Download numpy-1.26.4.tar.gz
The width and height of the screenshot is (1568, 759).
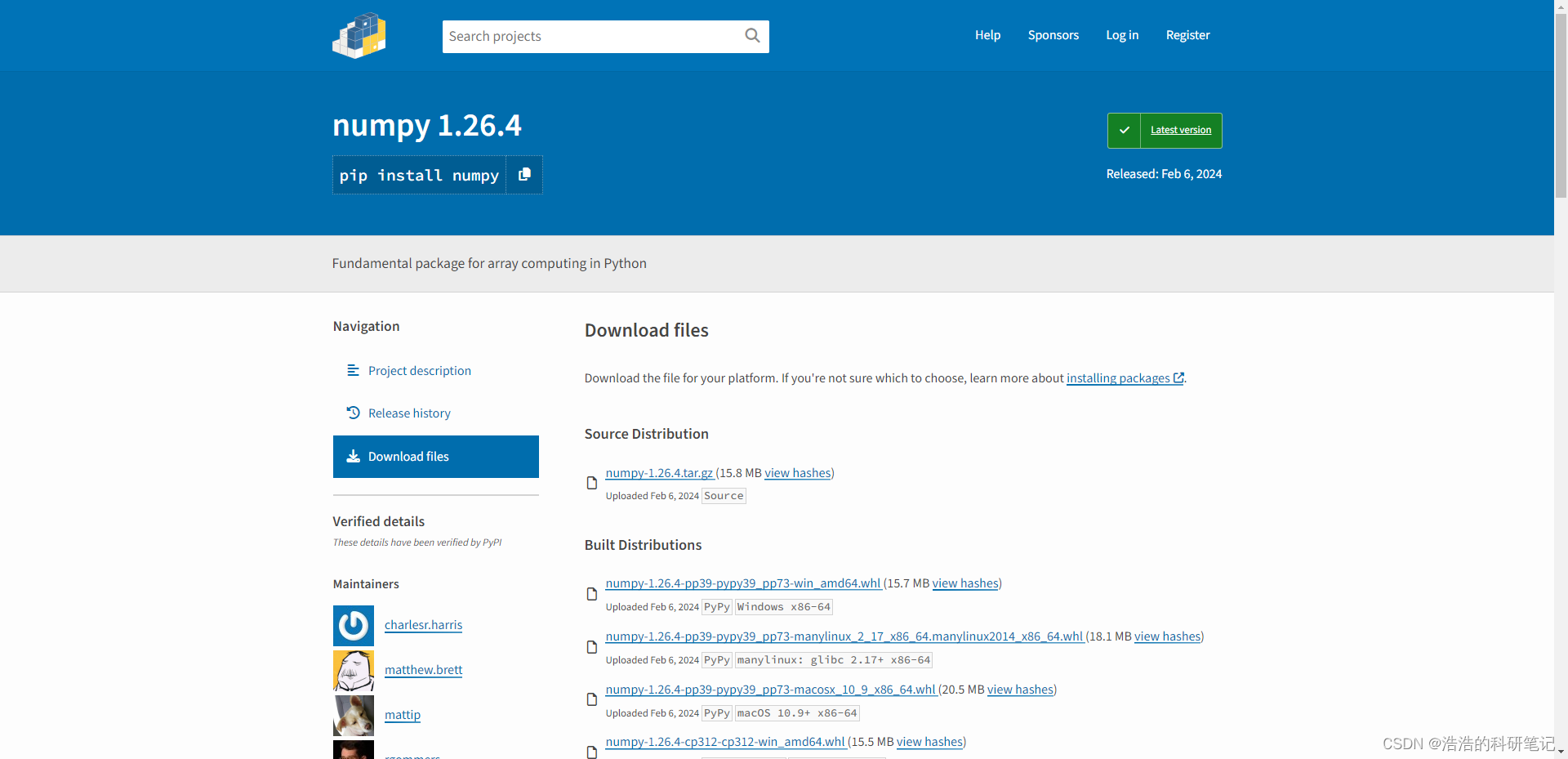659,472
